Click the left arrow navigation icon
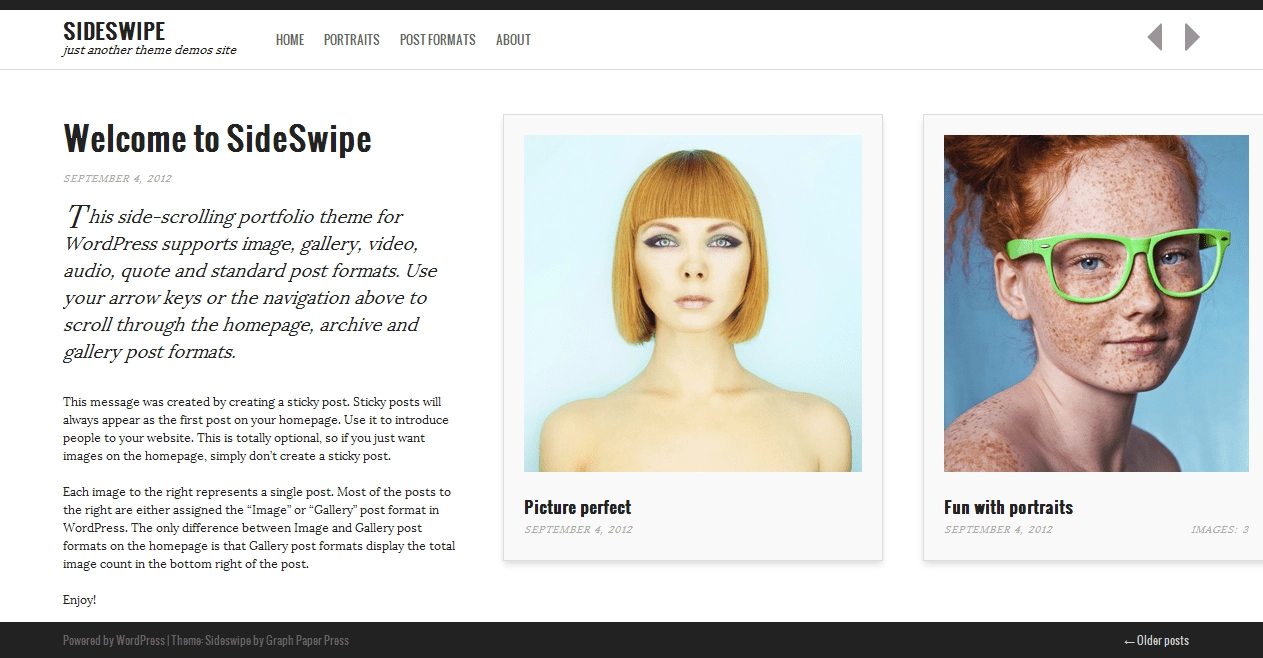Screen dimensions: 1263x658 point(1155,38)
